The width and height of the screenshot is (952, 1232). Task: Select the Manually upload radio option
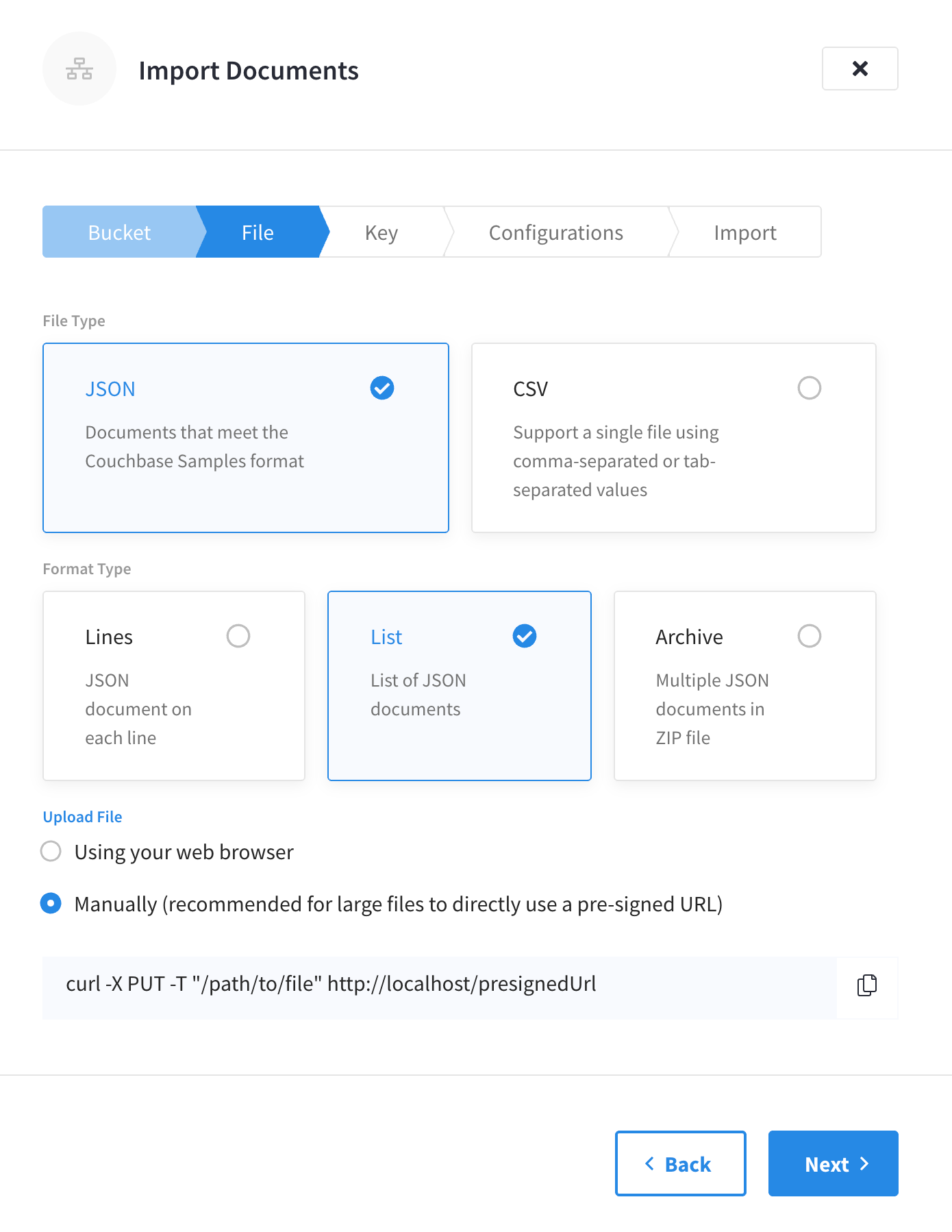click(51, 904)
